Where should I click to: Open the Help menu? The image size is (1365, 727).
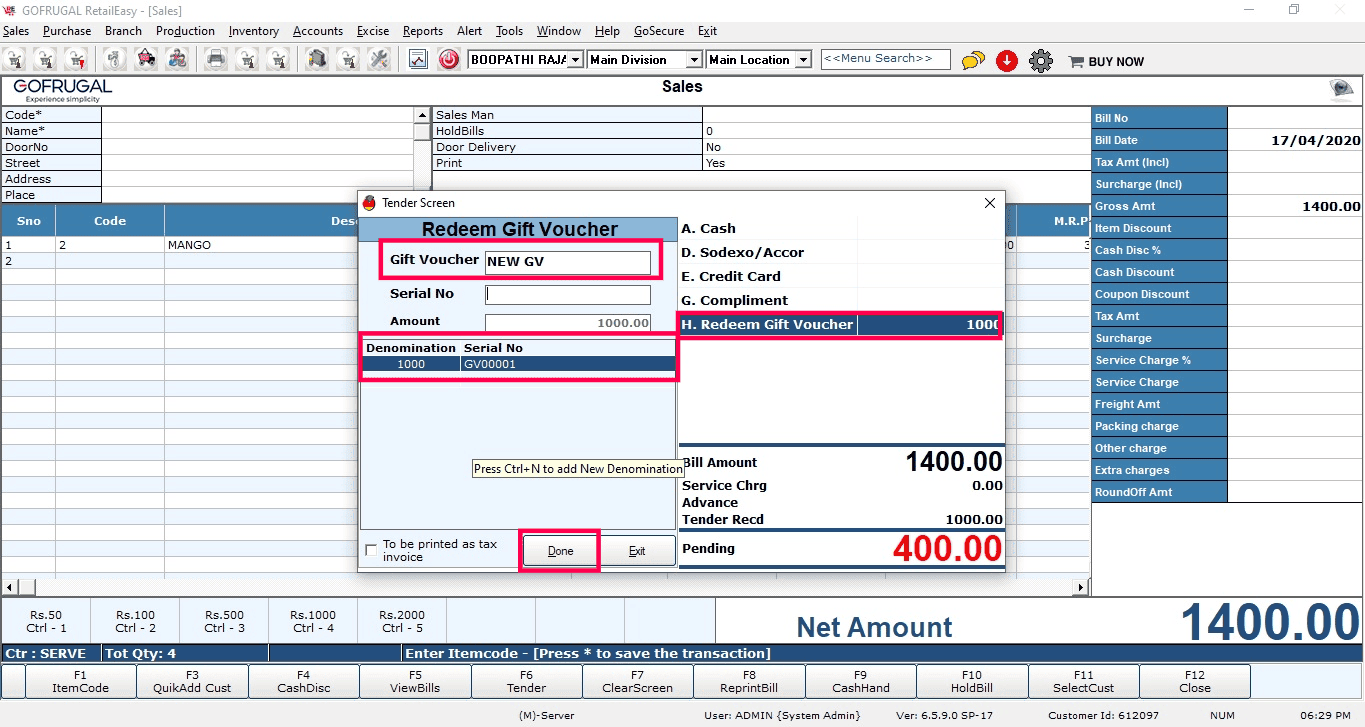607,31
